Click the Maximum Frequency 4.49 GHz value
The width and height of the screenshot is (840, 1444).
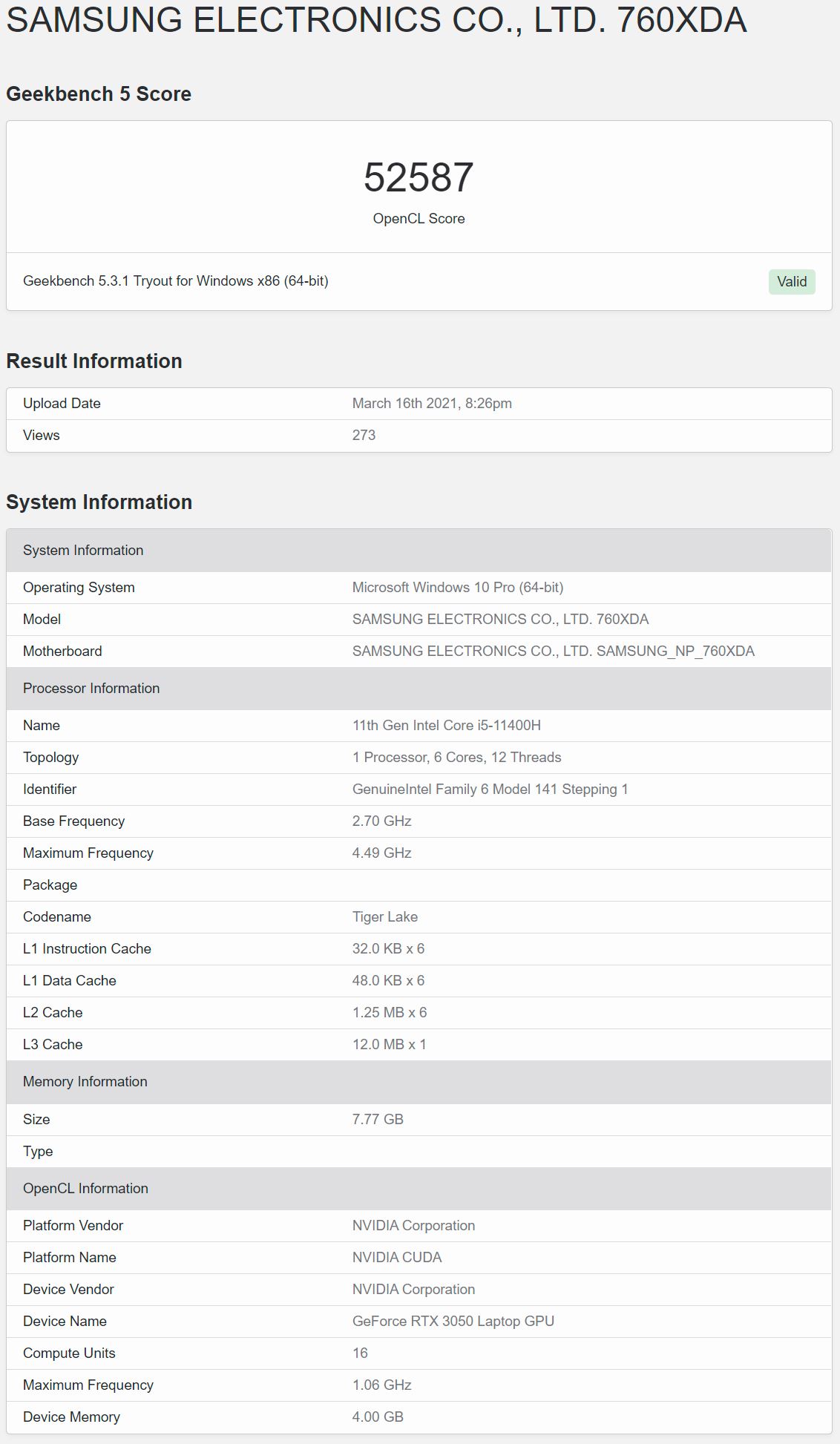coord(382,853)
